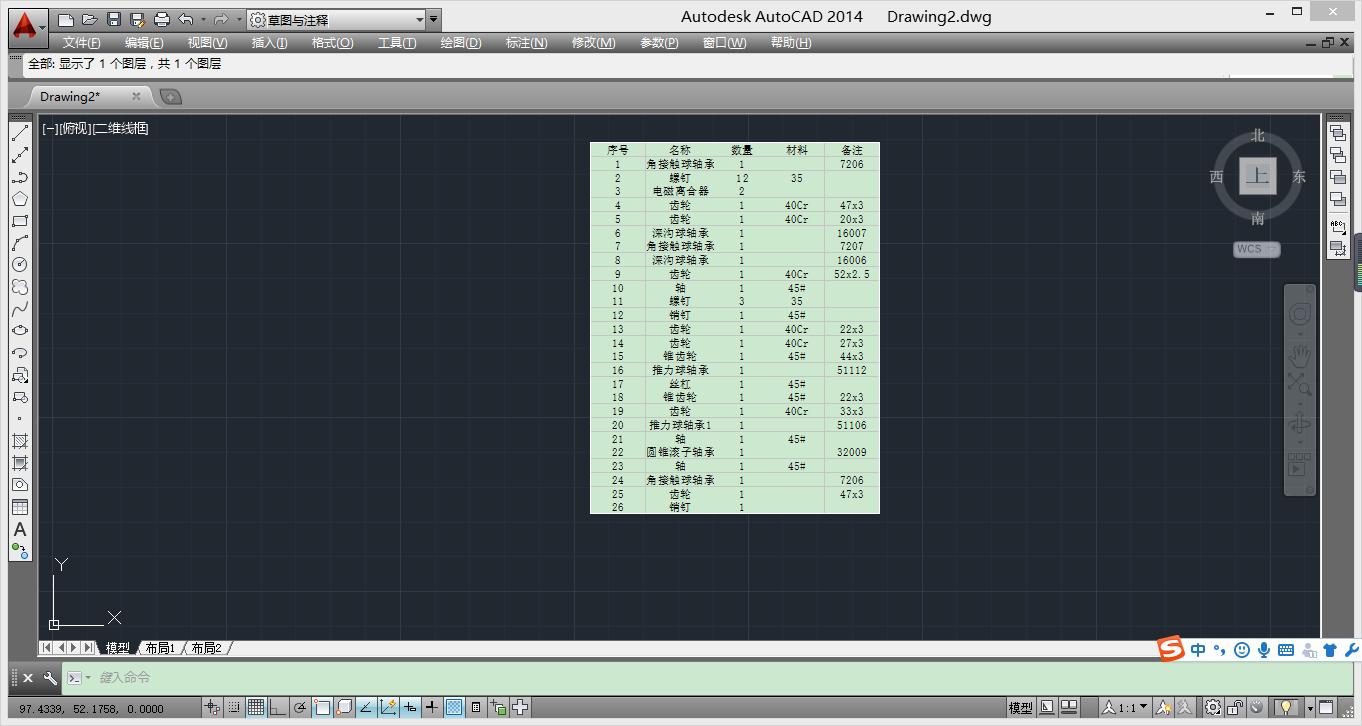This screenshot has width=1362, height=726.
Task: Open the 绘图 menu
Action: tap(460, 42)
